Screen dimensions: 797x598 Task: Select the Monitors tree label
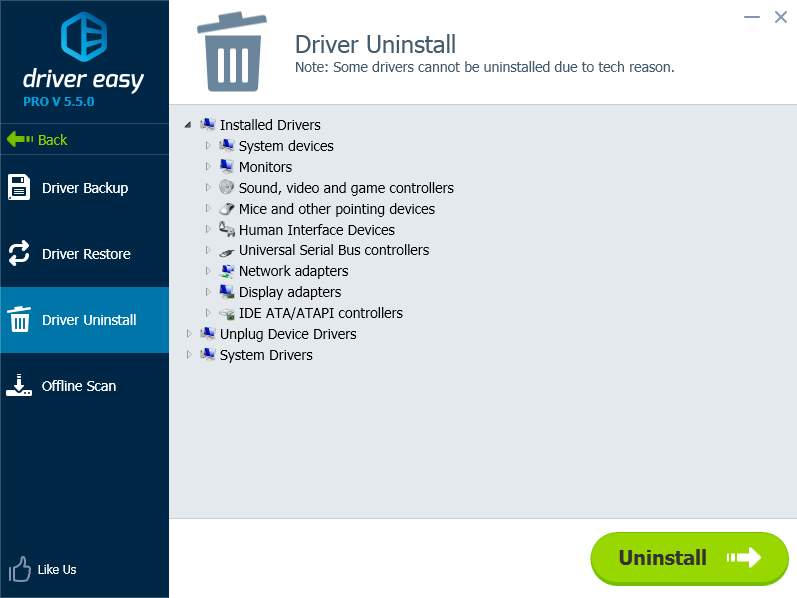click(x=265, y=167)
